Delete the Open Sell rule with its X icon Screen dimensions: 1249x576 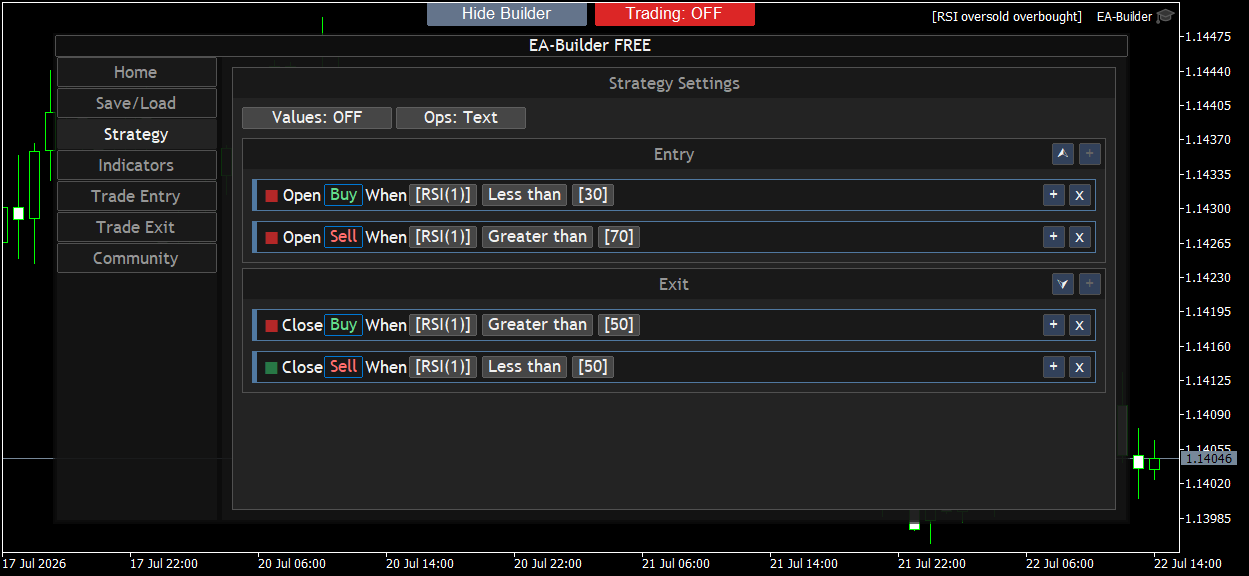(x=1079, y=237)
